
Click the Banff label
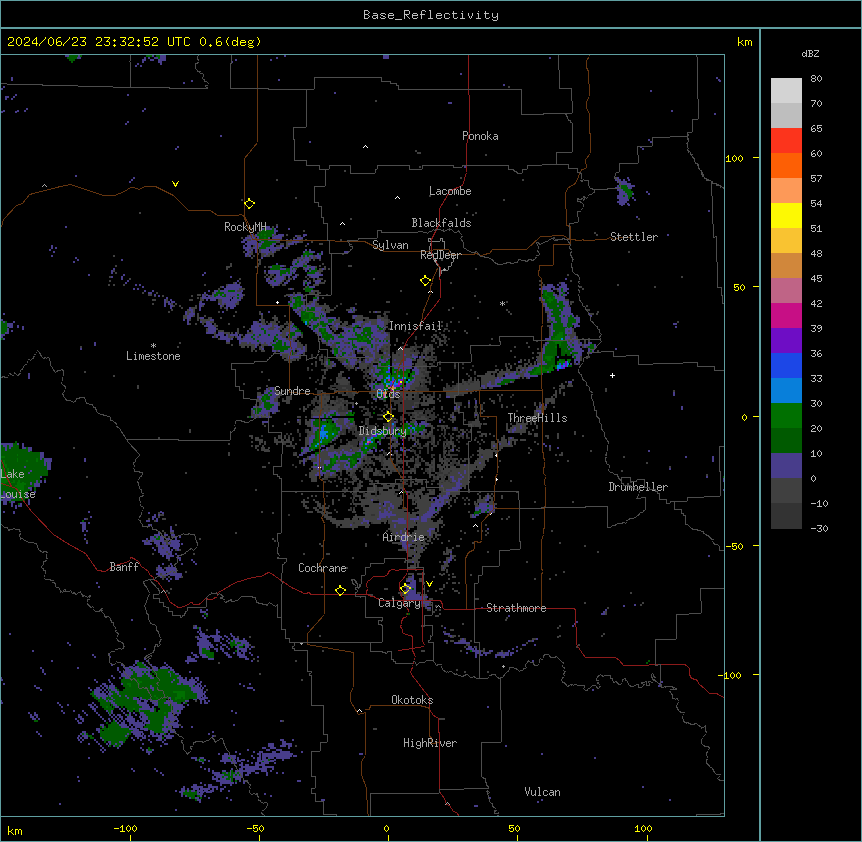(x=124, y=567)
